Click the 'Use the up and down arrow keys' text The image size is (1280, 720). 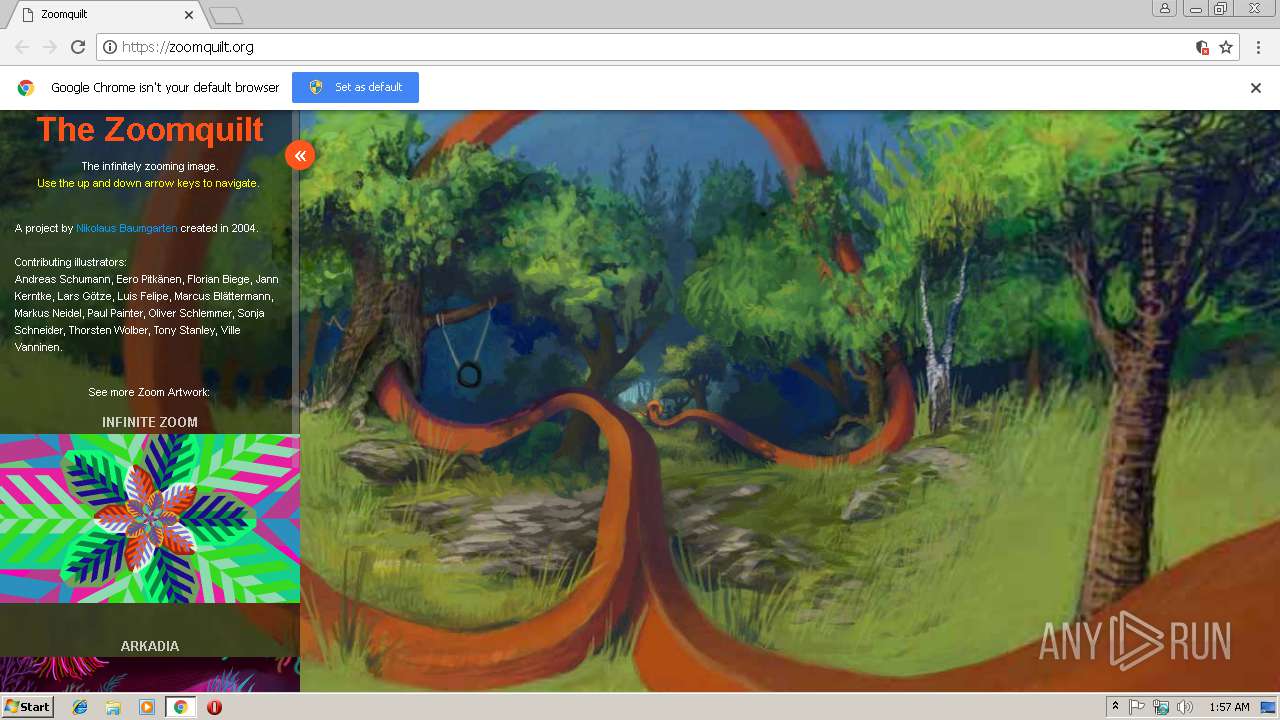pos(148,183)
